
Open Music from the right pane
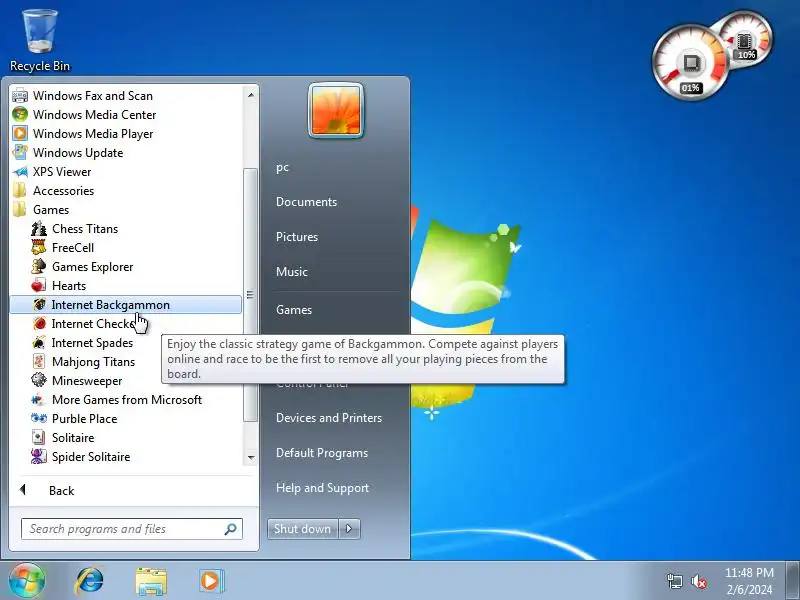tap(292, 271)
